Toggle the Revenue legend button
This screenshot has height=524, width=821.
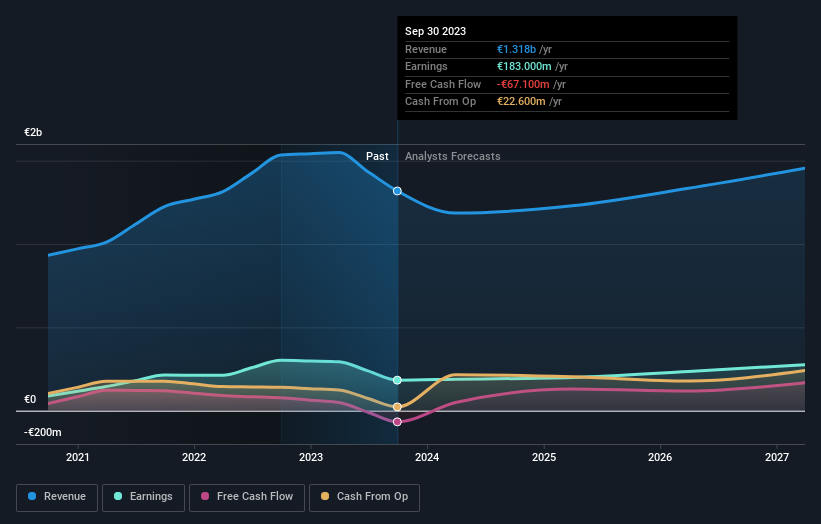57,497
